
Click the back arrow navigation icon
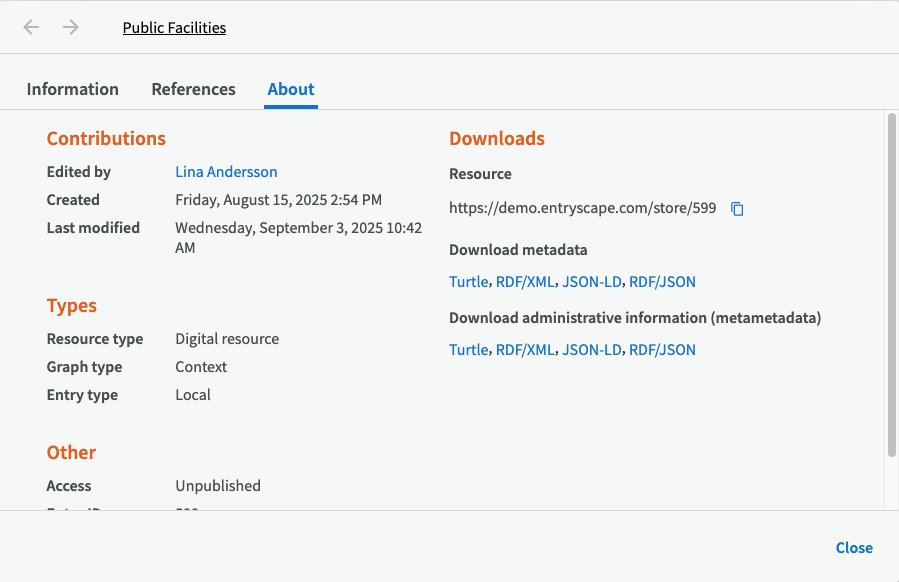pyautogui.click(x=32, y=27)
